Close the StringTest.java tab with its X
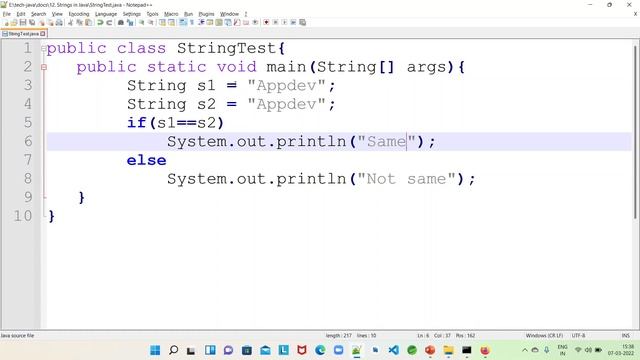Viewport: 640px width, 360px height. coord(43,34)
